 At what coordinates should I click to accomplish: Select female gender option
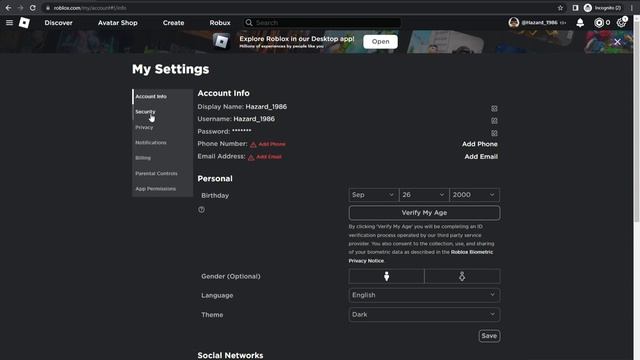tap(462, 276)
